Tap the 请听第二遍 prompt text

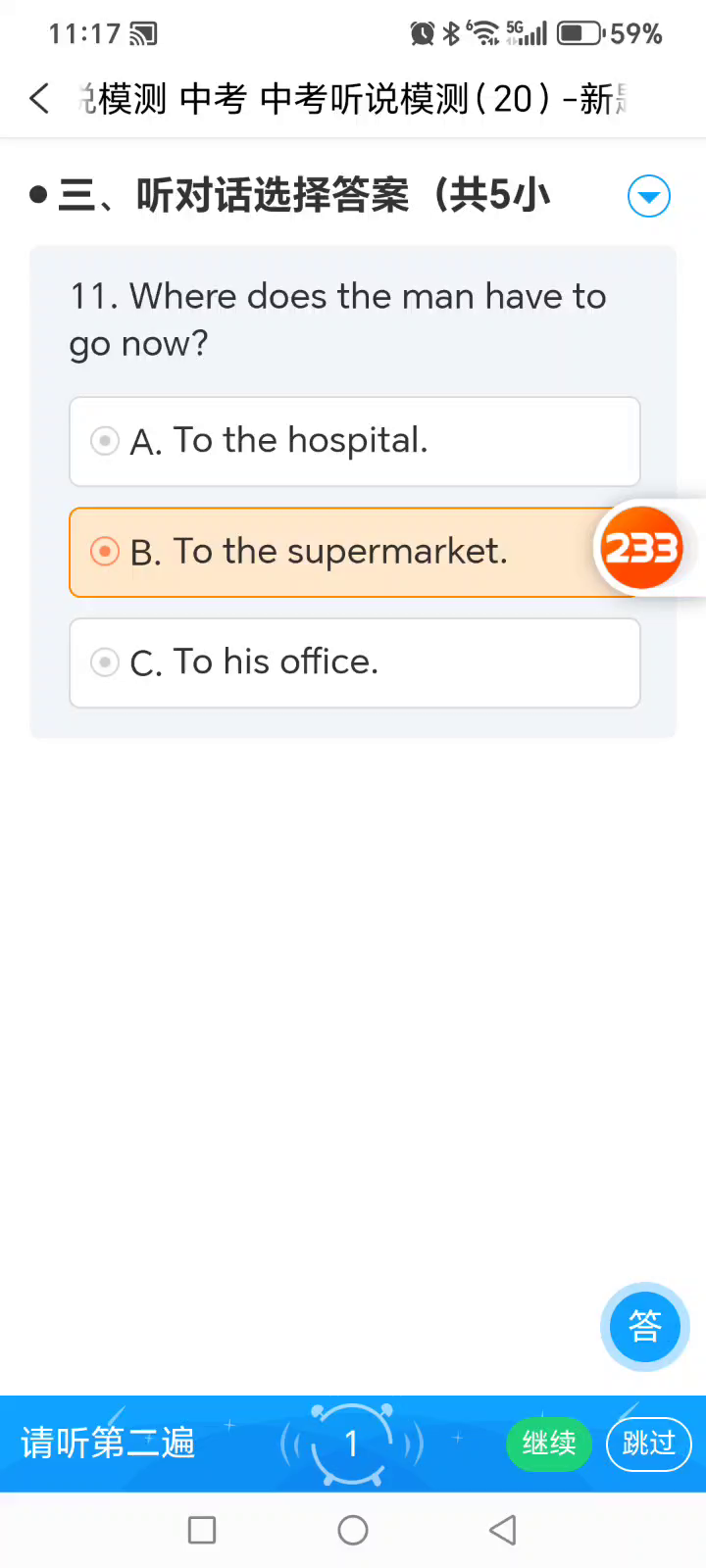click(x=108, y=1443)
